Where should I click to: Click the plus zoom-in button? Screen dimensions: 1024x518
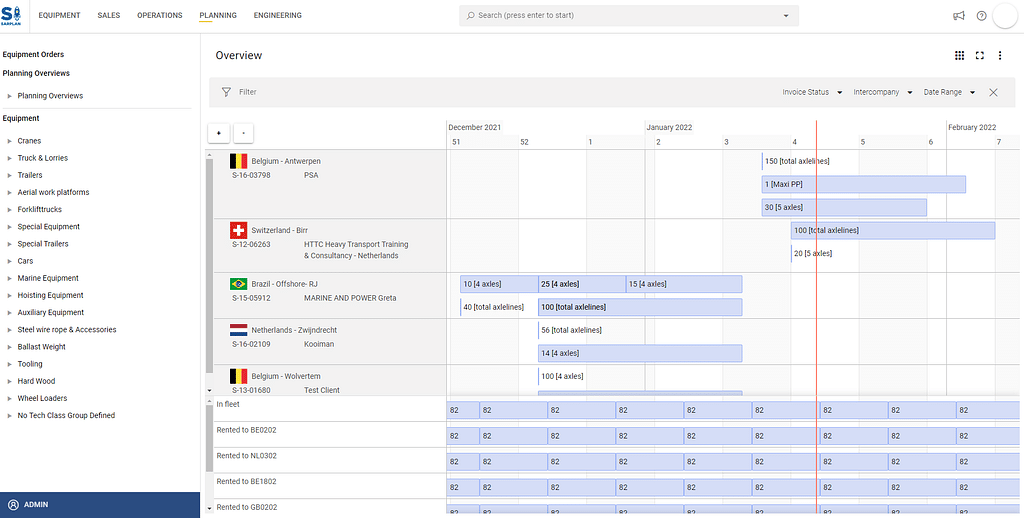pos(218,133)
